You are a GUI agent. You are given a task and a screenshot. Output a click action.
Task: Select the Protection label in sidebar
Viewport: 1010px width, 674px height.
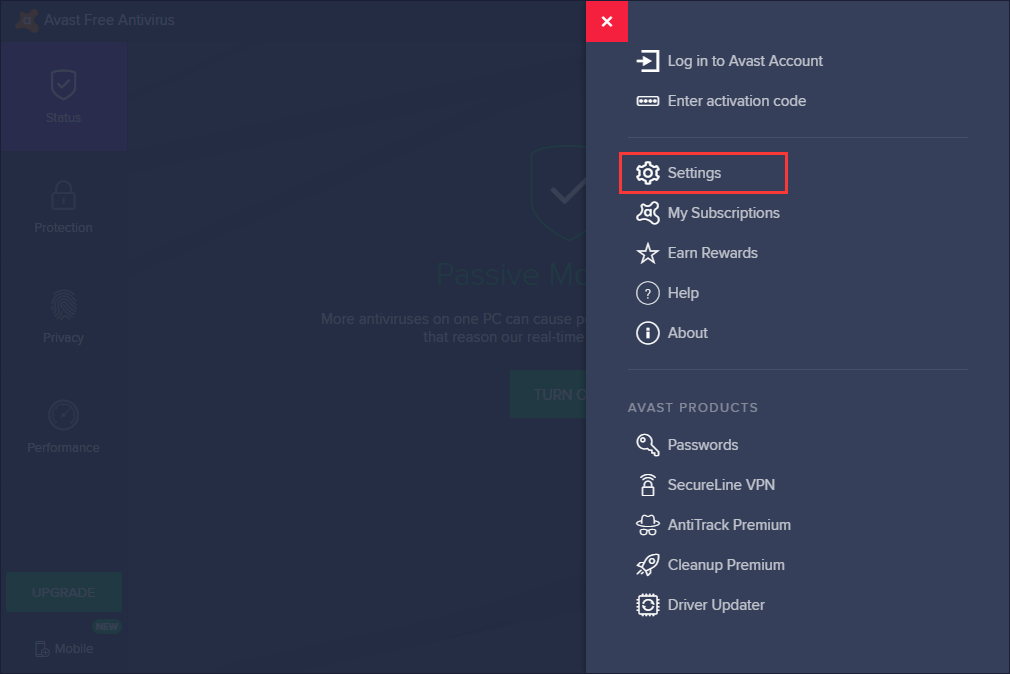(63, 228)
